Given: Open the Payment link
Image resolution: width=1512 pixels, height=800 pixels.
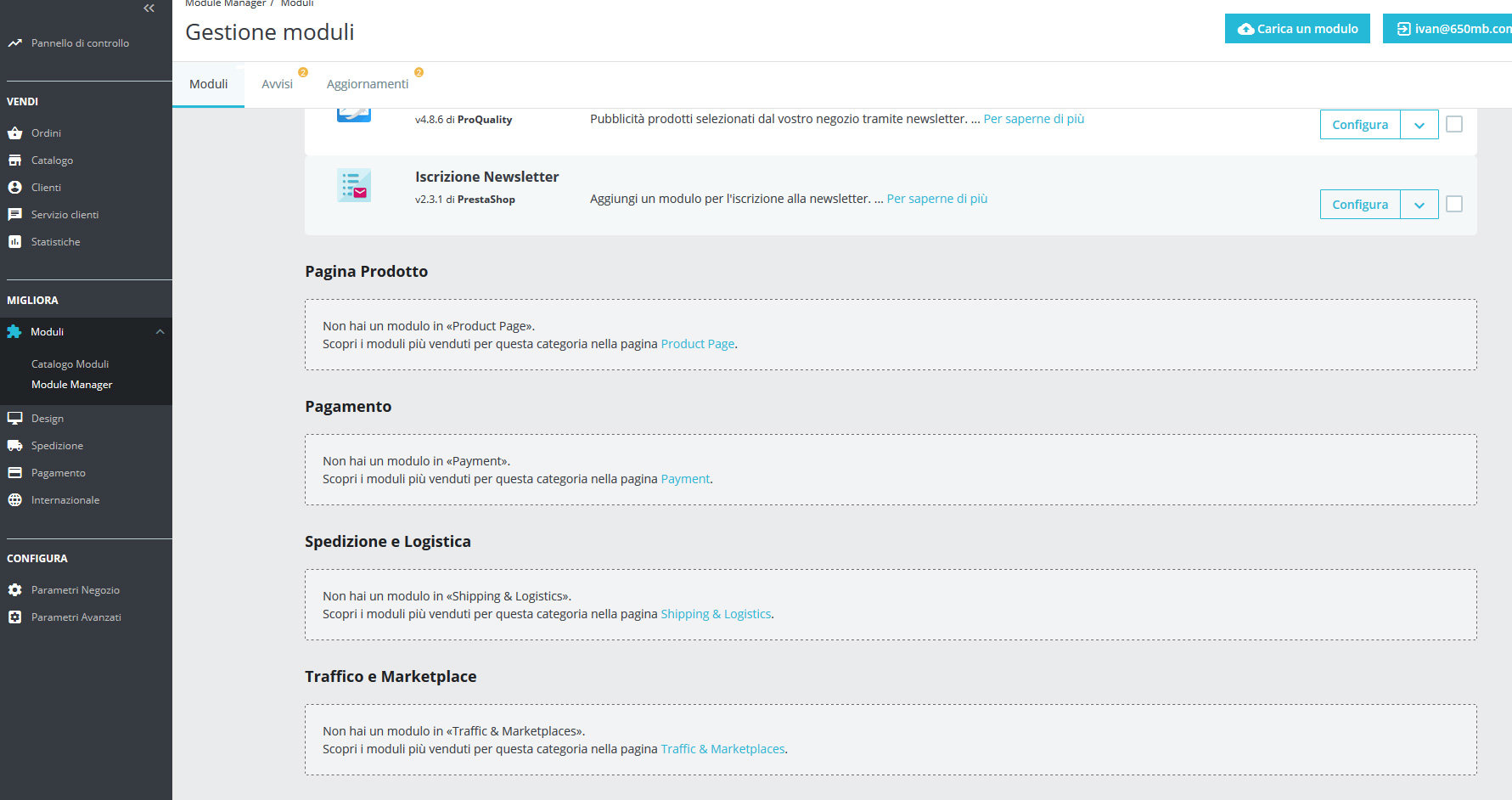Looking at the screenshot, I should 685,479.
